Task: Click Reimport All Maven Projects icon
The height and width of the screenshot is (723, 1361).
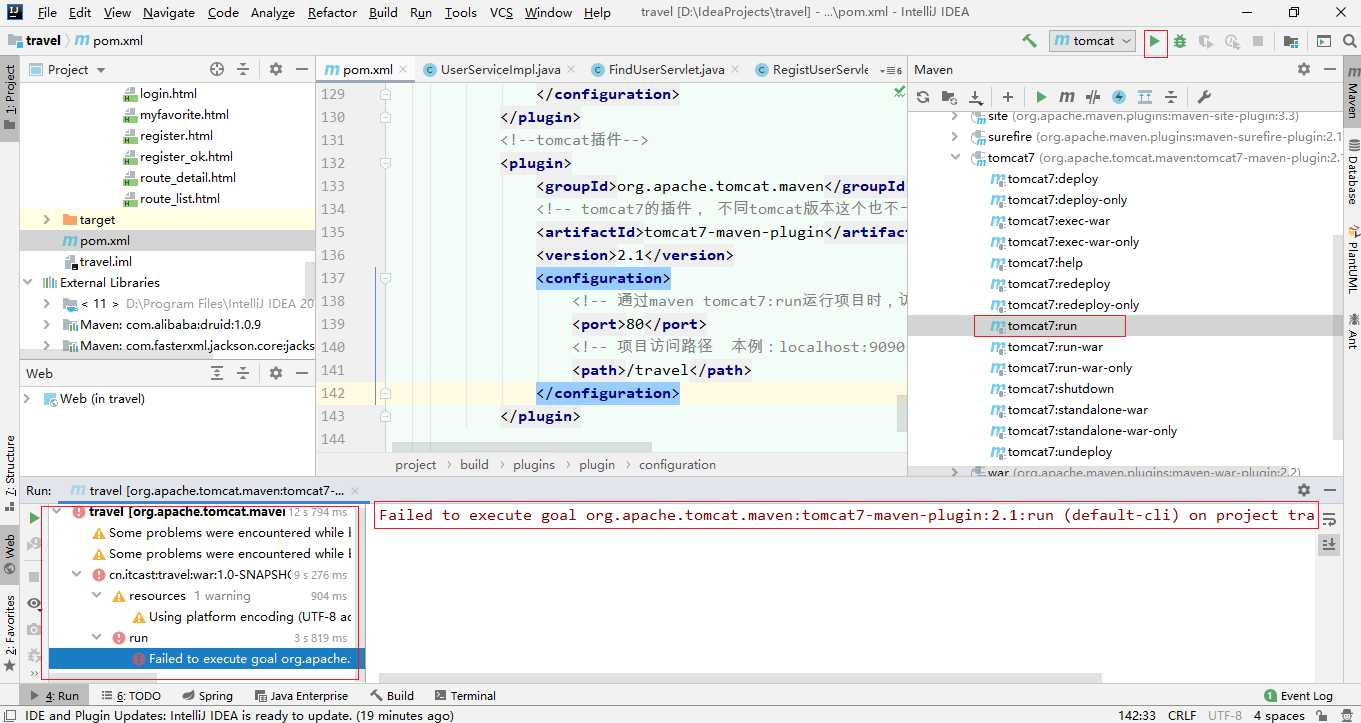Action: tap(923, 97)
